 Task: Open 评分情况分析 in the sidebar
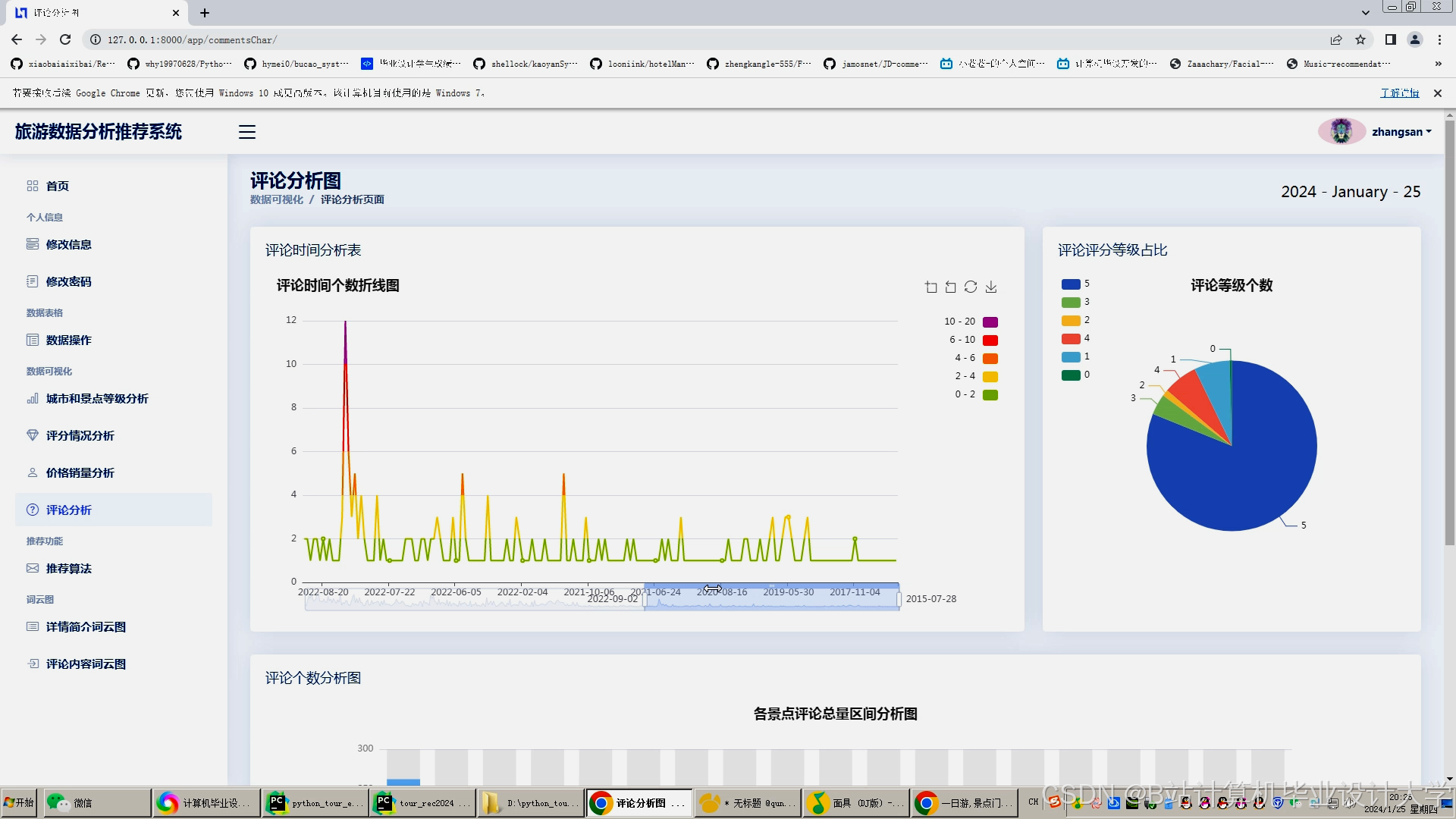click(80, 435)
